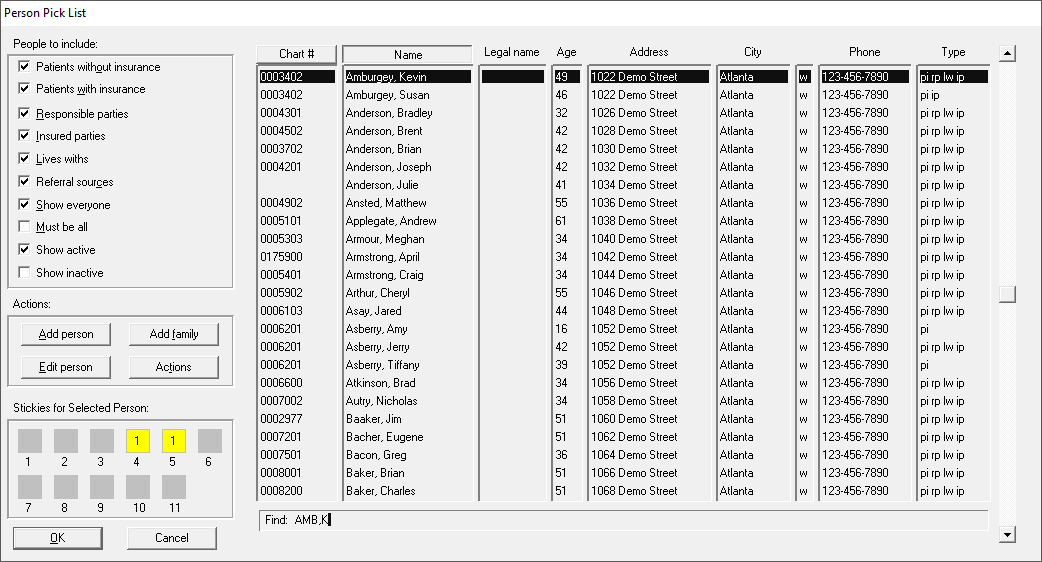1042x562 pixels.
Task: Select sticky square number 10
Action: 138,487
